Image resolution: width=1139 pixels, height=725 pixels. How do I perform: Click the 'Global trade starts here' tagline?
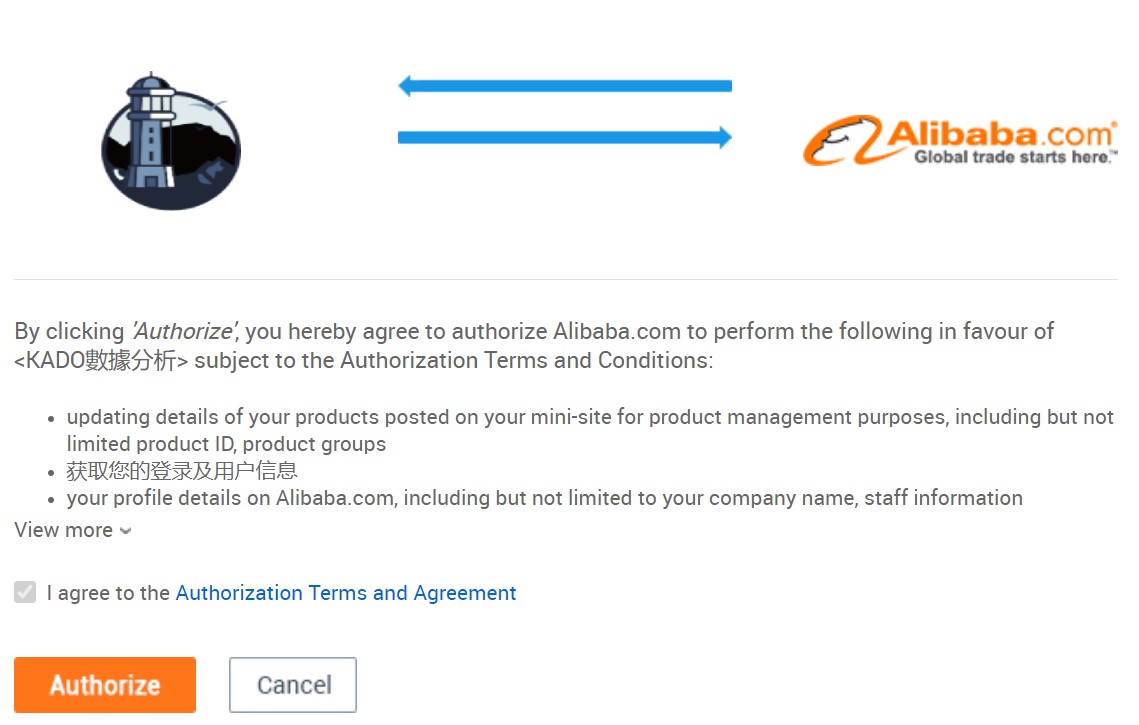pos(1014,157)
